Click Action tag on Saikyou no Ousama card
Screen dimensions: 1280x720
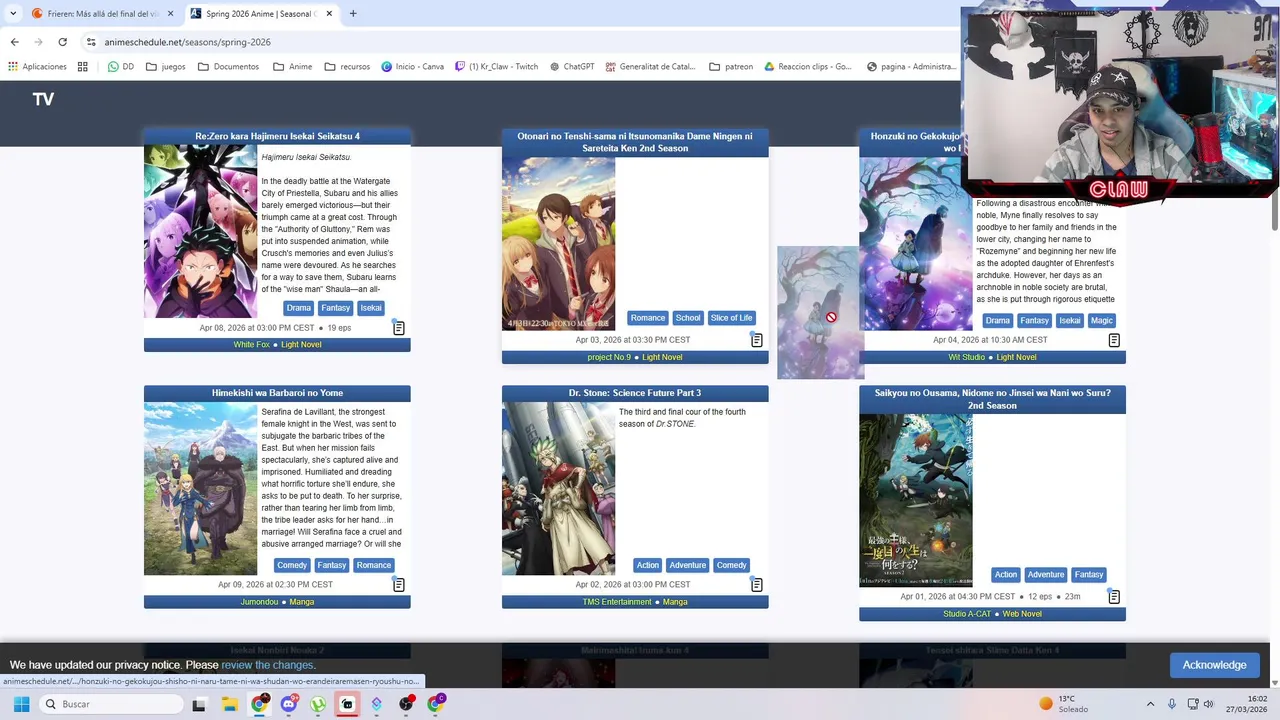(1006, 574)
